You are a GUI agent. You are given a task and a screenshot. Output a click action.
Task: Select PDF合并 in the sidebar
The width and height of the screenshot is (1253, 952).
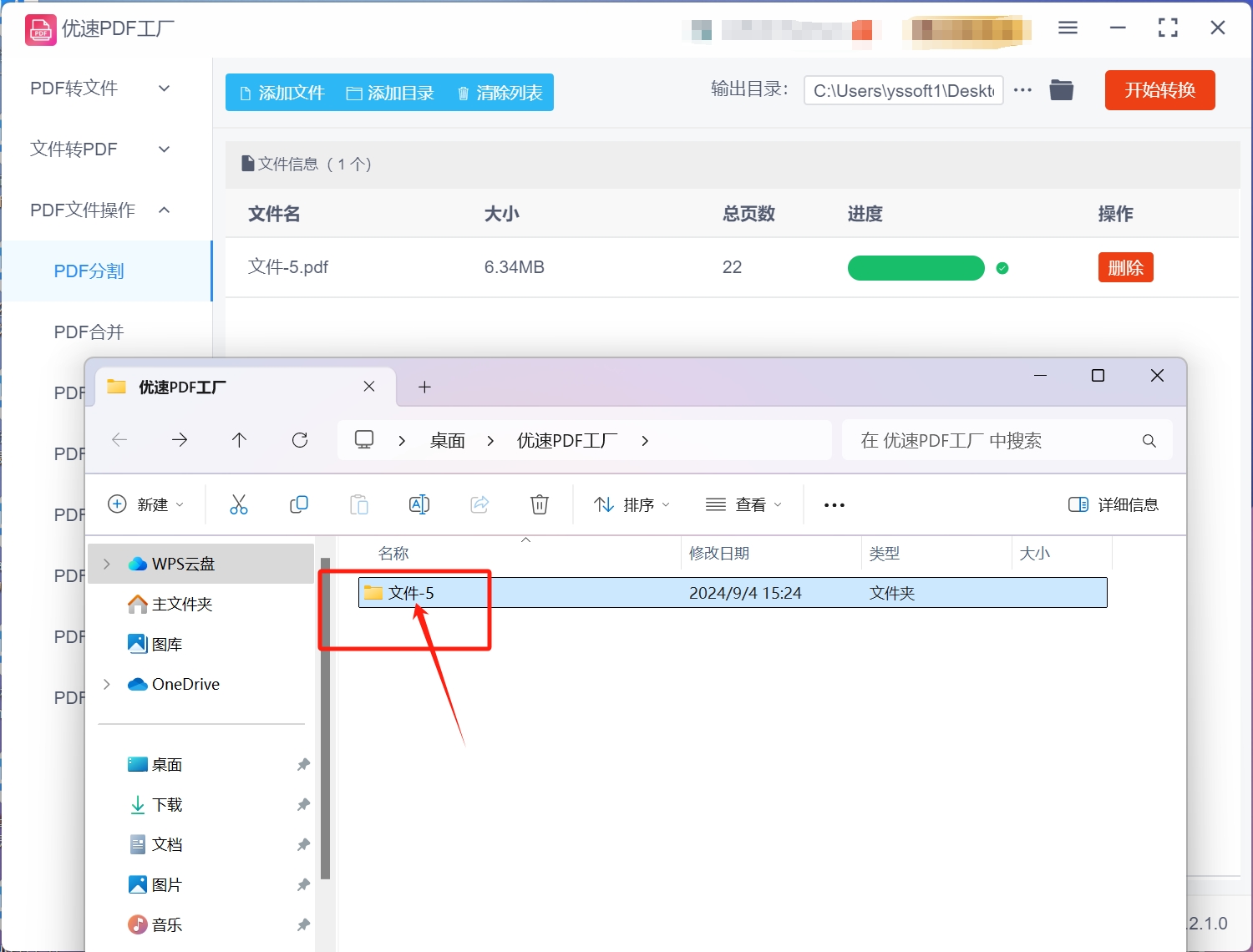[89, 332]
